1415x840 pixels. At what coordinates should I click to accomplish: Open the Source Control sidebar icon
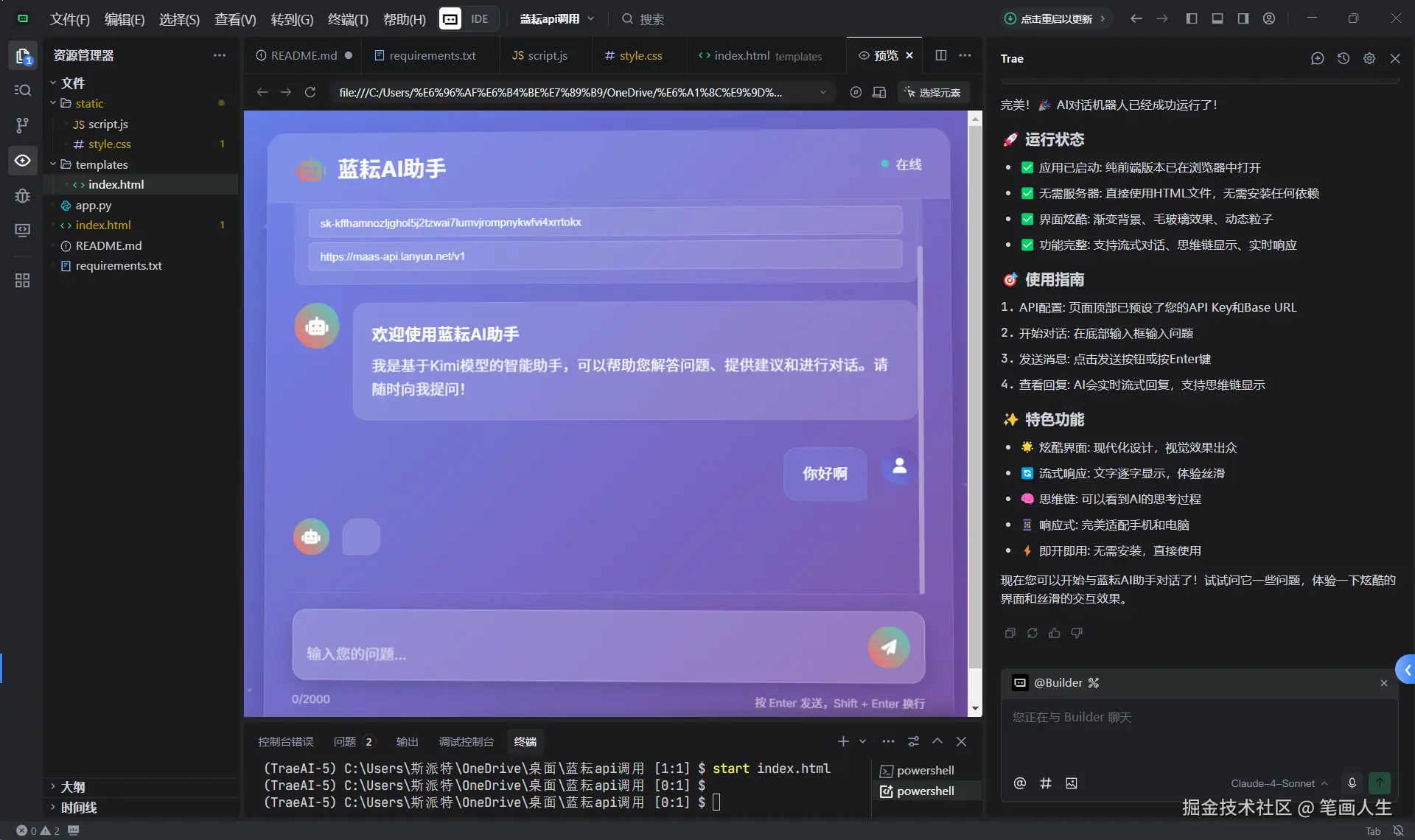pyautogui.click(x=22, y=125)
